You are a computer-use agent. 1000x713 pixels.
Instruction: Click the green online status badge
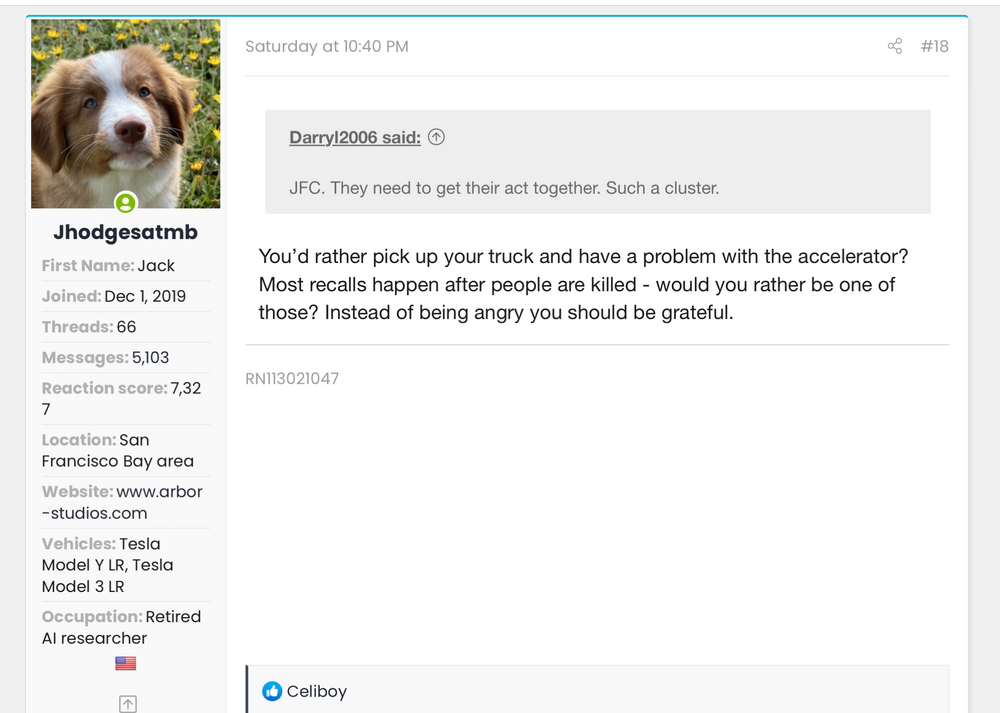[125, 203]
